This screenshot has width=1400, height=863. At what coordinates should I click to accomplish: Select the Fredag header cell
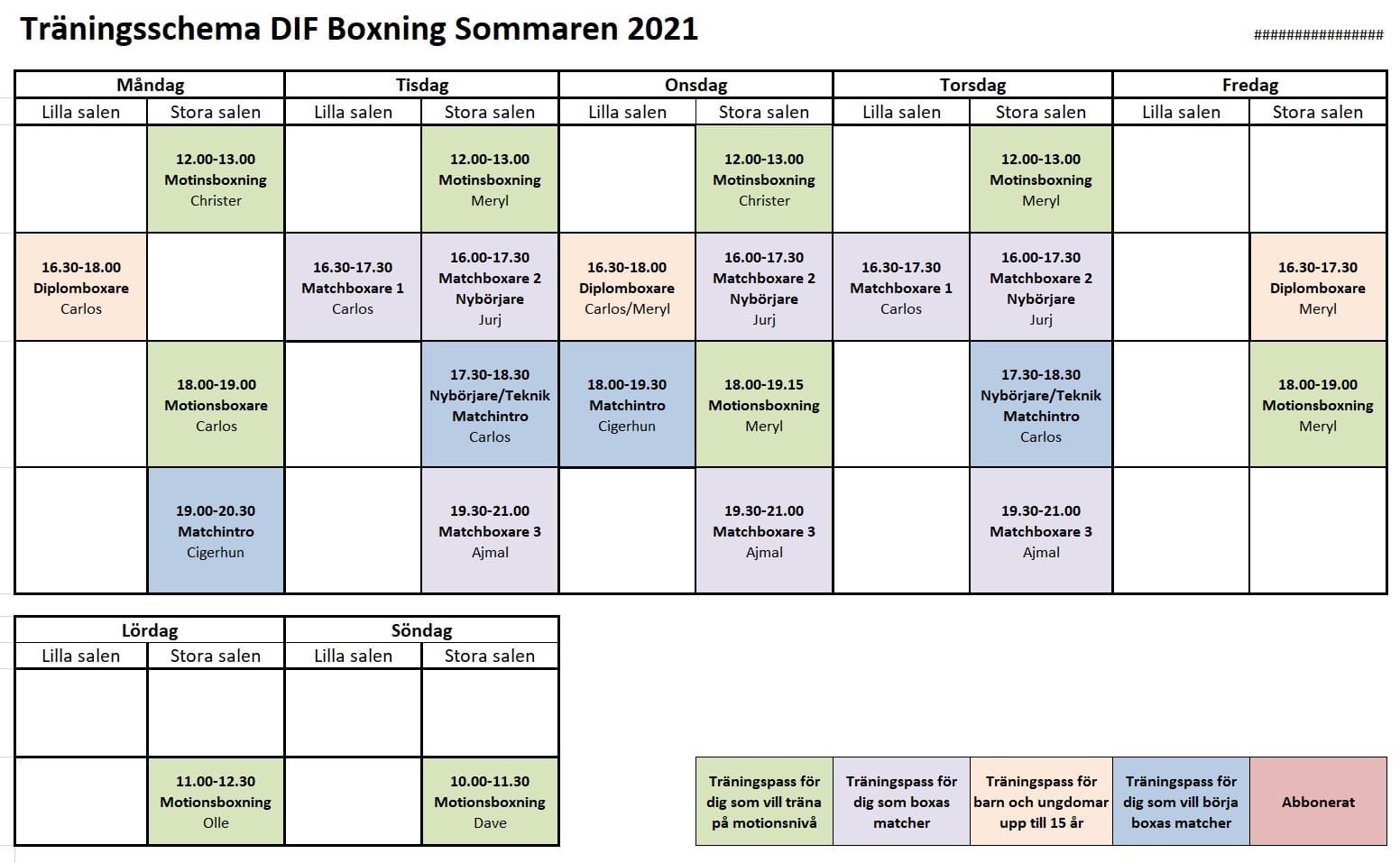(1249, 85)
